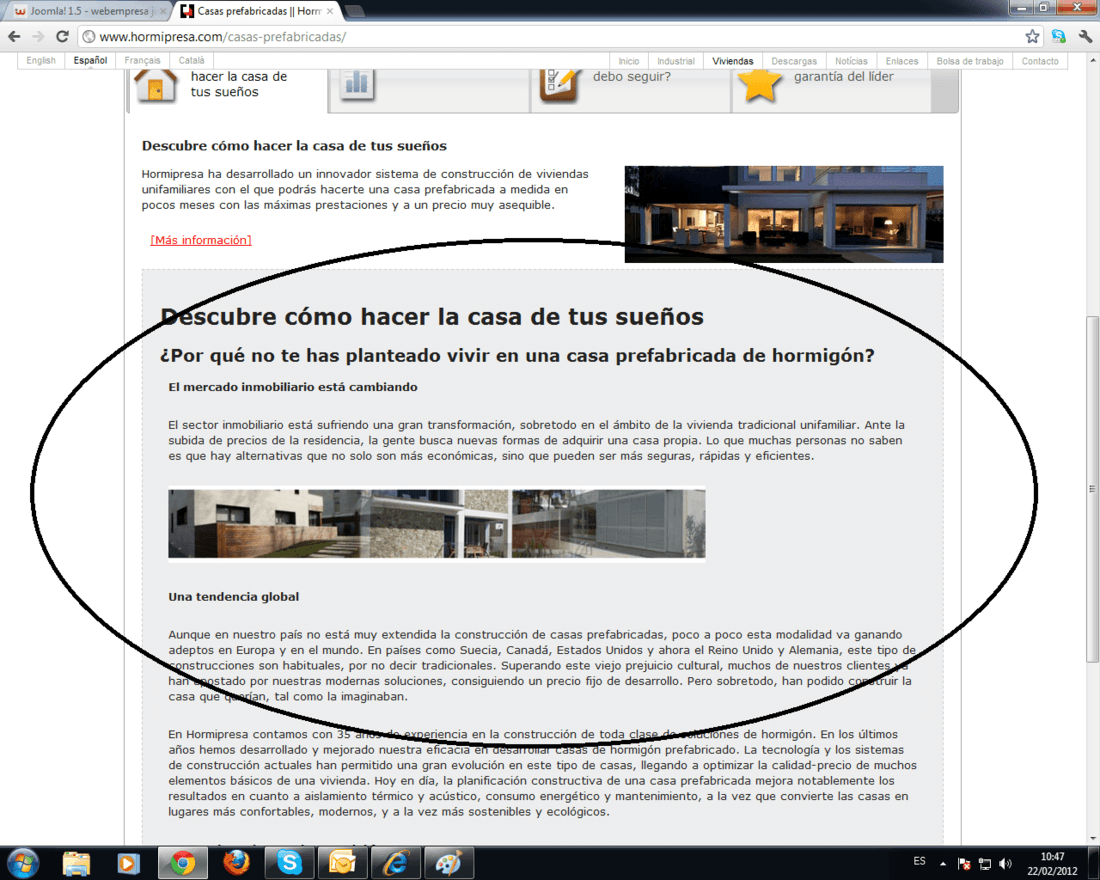Select the Casas prefabricadas browser tab
This screenshot has width=1100, height=880.
tap(257, 11)
